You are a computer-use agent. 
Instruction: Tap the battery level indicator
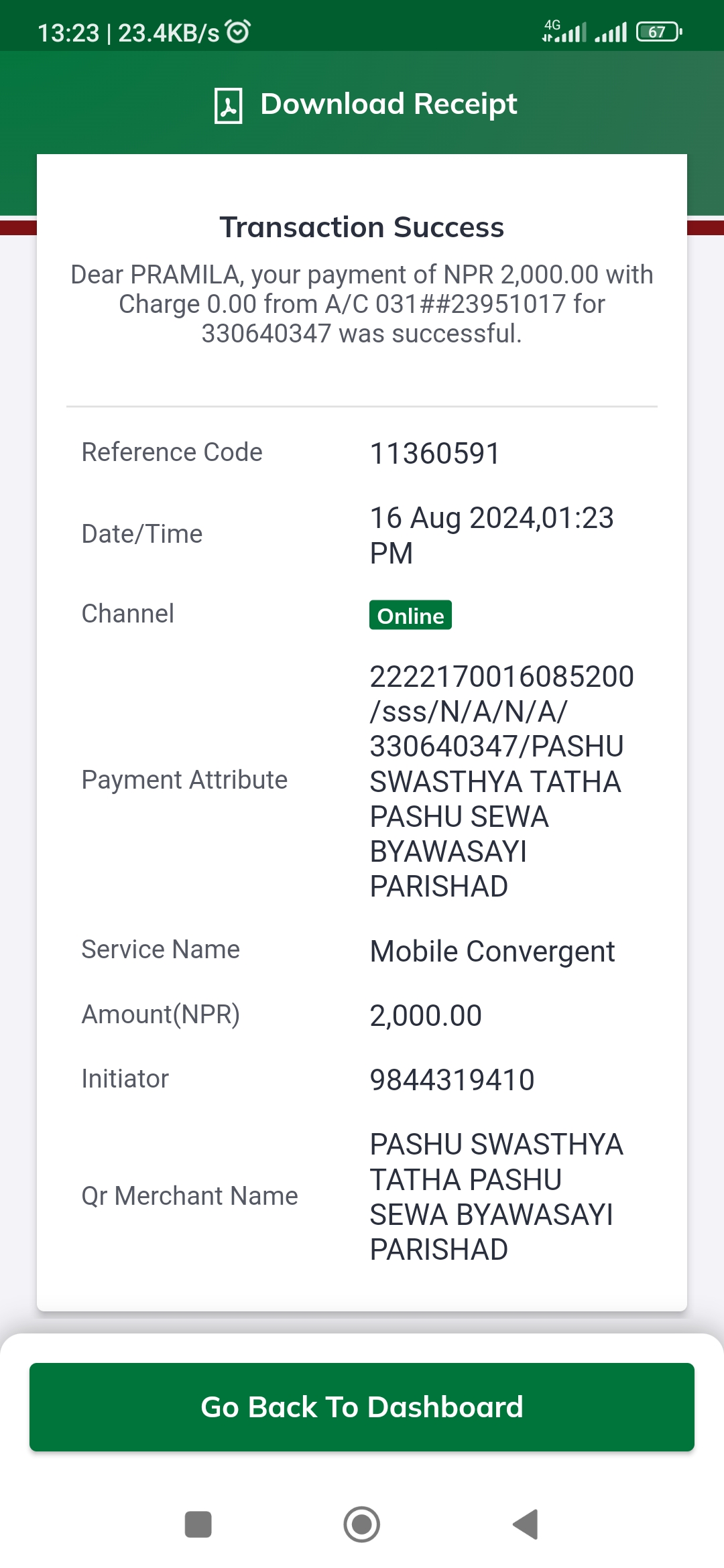pyautogui.click(x=659, y=31)
